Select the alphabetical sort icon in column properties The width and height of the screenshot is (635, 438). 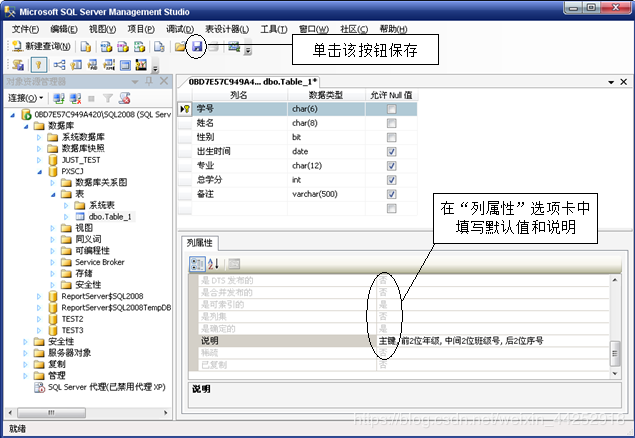click(x=213, y=264)
